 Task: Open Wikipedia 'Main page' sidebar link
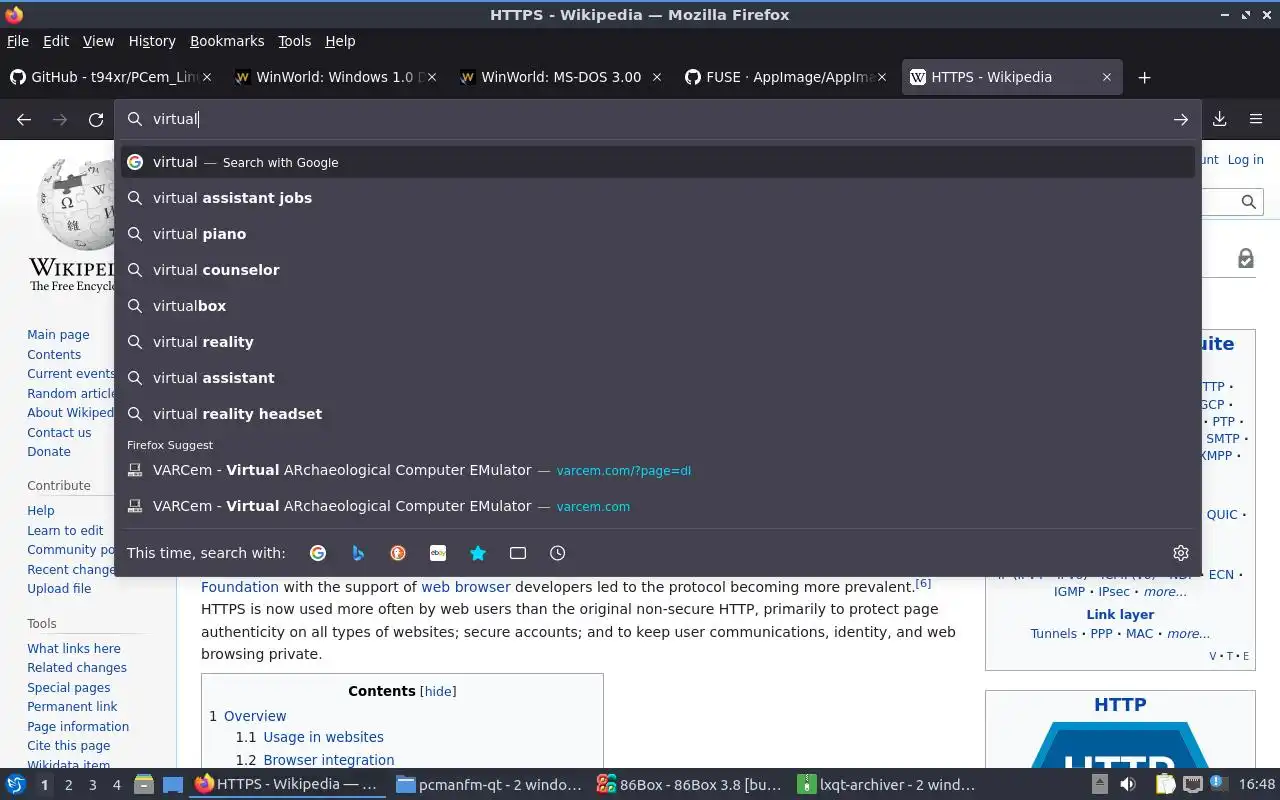tap(58, 335)
